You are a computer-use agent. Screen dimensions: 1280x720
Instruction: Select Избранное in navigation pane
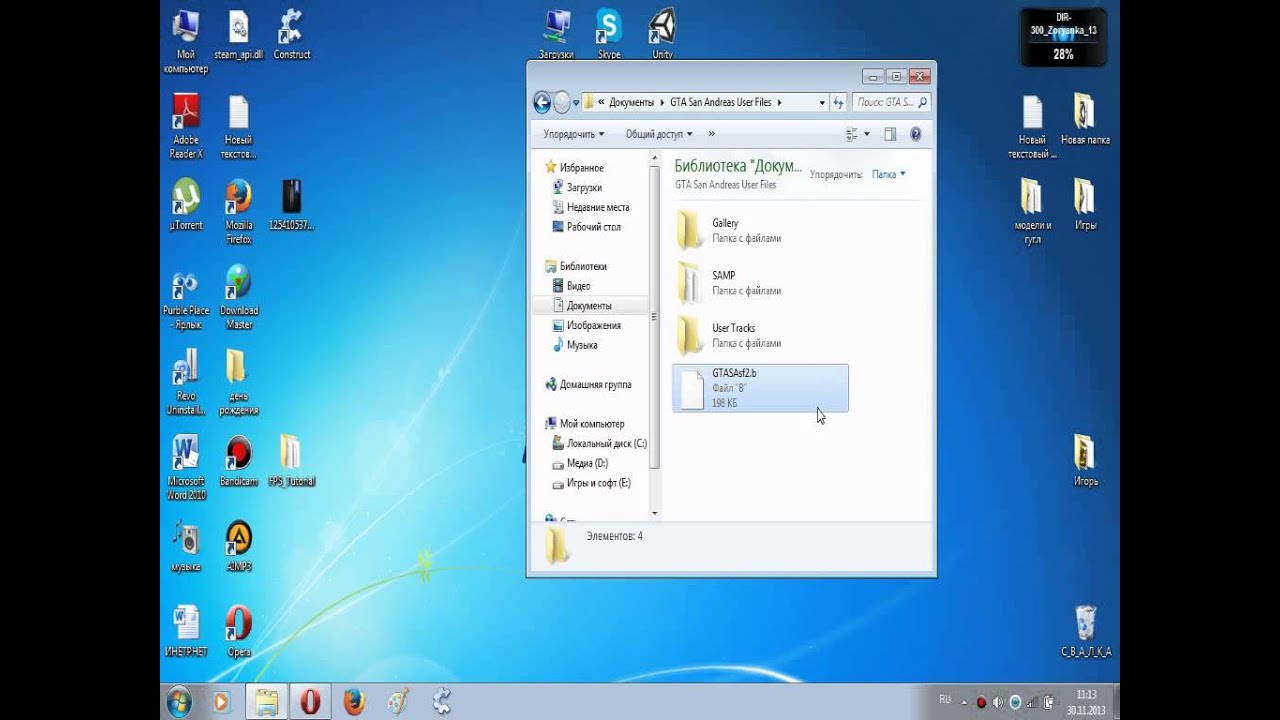click(x=574, y=168)
